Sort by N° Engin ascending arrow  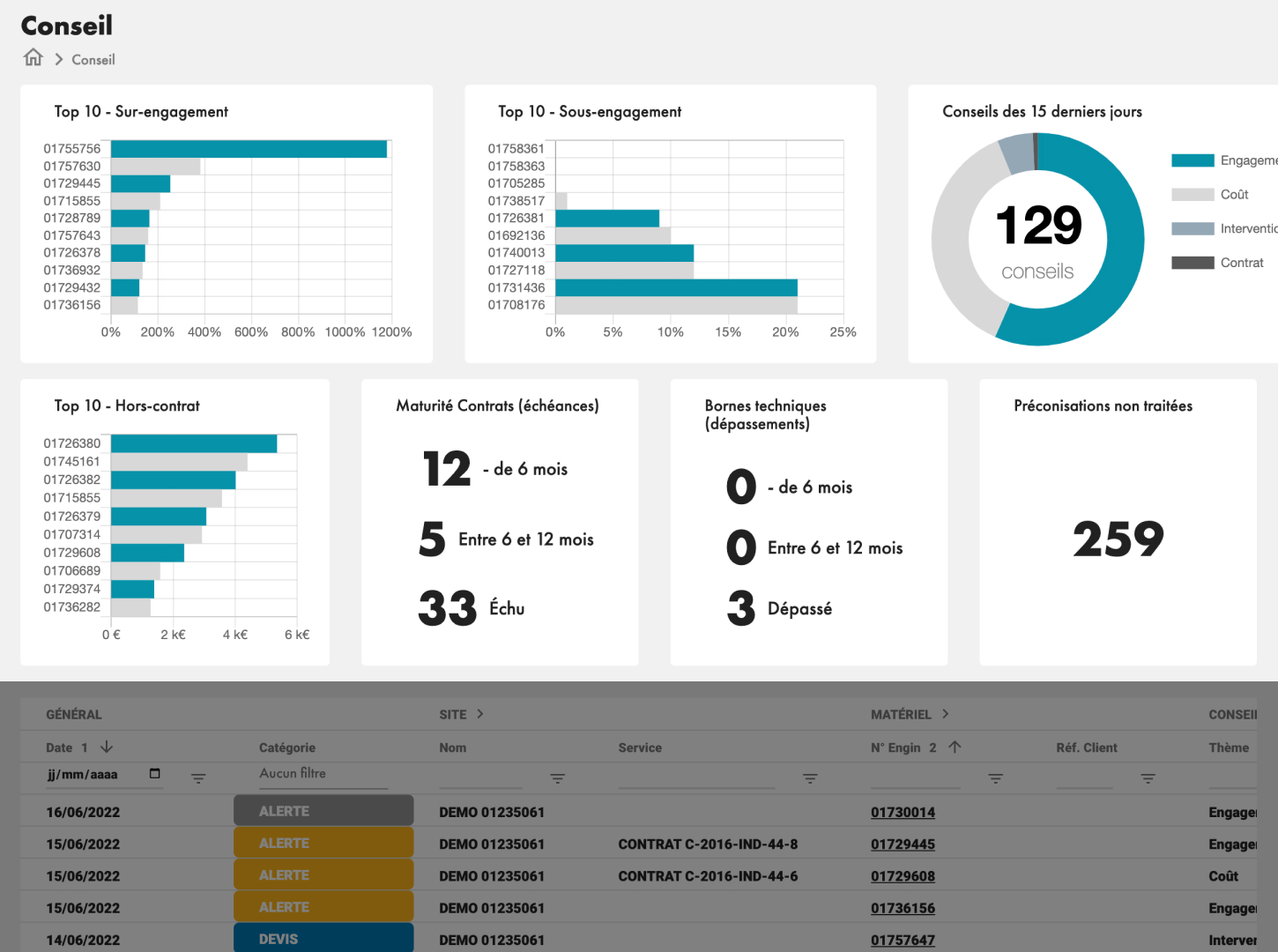pyautogui.click(x=955, y=747)
